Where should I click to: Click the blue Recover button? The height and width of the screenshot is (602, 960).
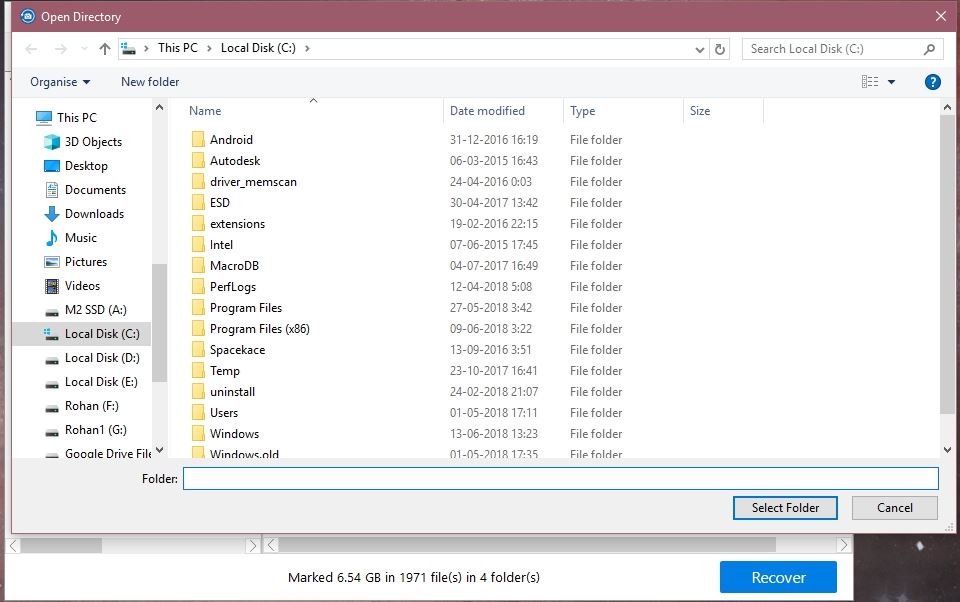coord(778,577)
